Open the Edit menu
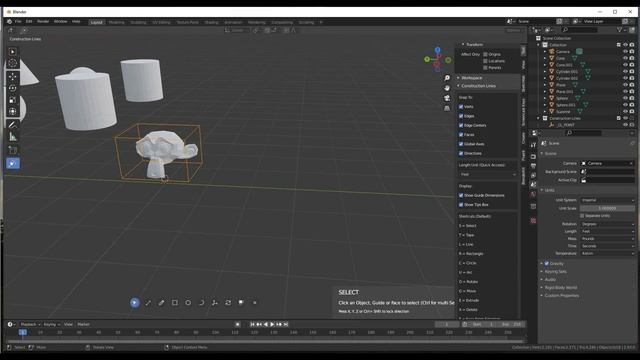The width and height of the screenshot is (640, 360). tap(29, 22)
